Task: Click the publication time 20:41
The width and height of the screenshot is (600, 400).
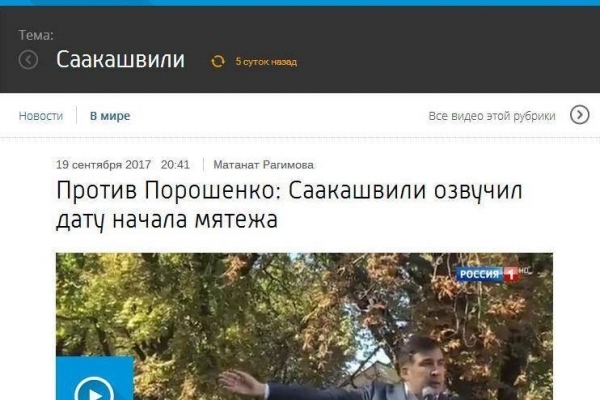Action: (175, 165)
